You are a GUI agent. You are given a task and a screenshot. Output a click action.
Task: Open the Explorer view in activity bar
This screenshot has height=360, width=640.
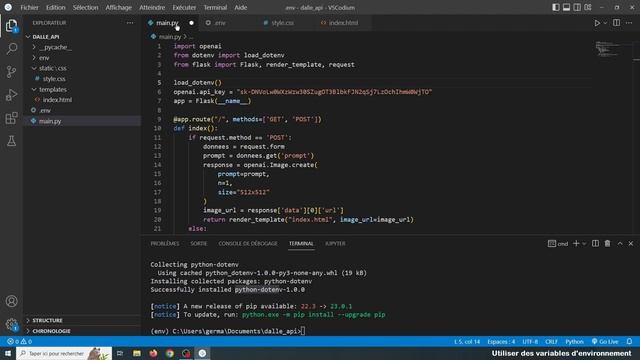click(x=11, y=26)
